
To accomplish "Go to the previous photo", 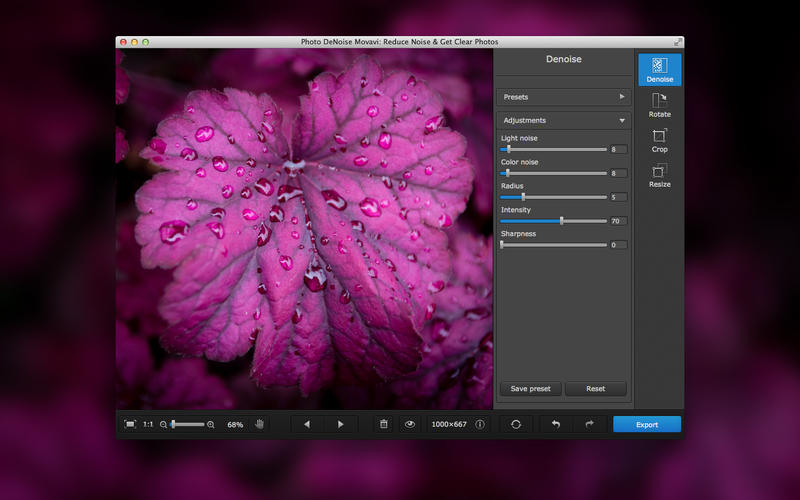I will (x=307, y=424).
